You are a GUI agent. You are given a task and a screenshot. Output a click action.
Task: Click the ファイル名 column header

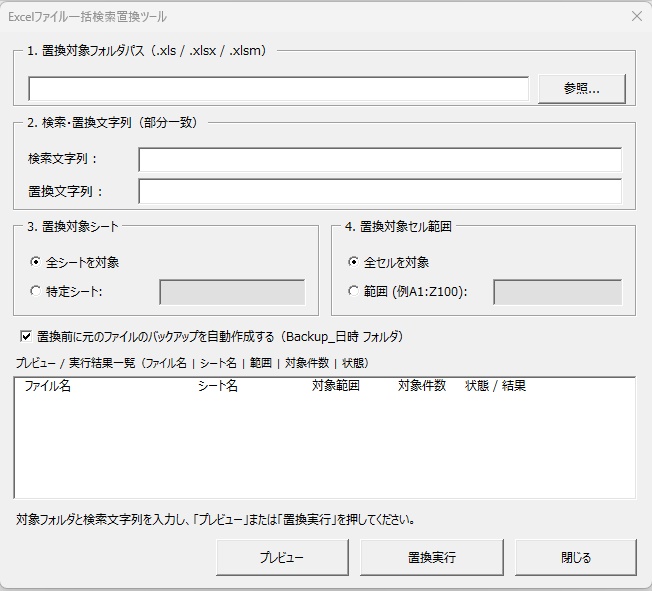pos(47,386)
